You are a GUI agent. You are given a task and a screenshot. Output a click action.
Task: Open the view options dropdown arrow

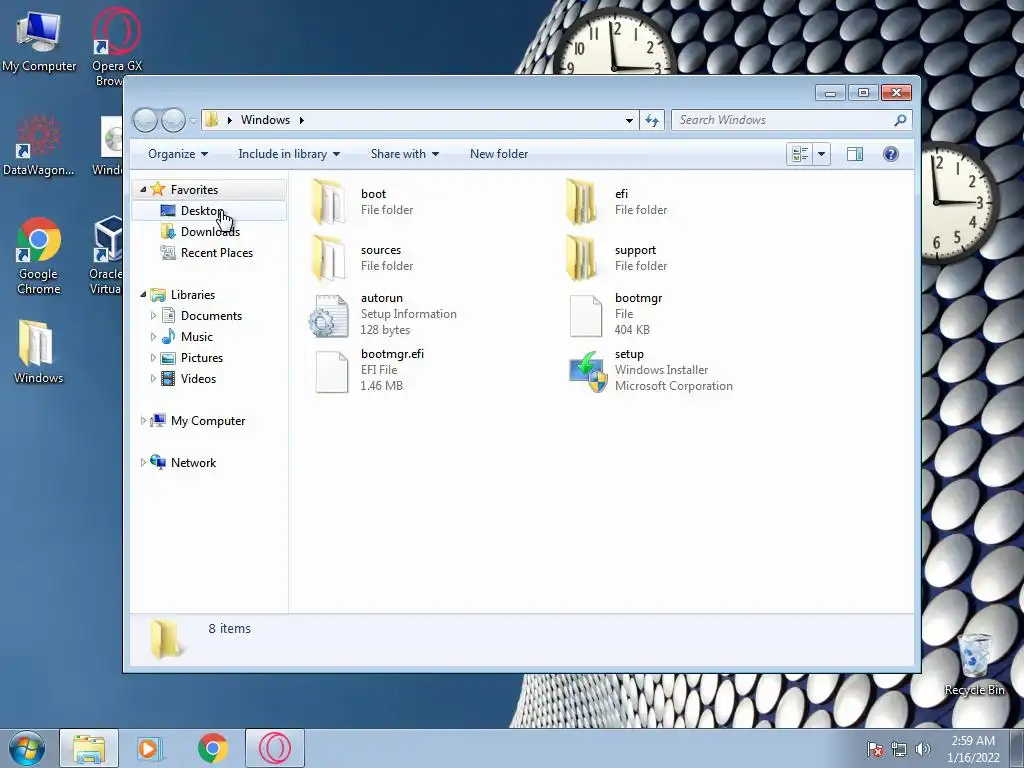(x=822, y=154)
